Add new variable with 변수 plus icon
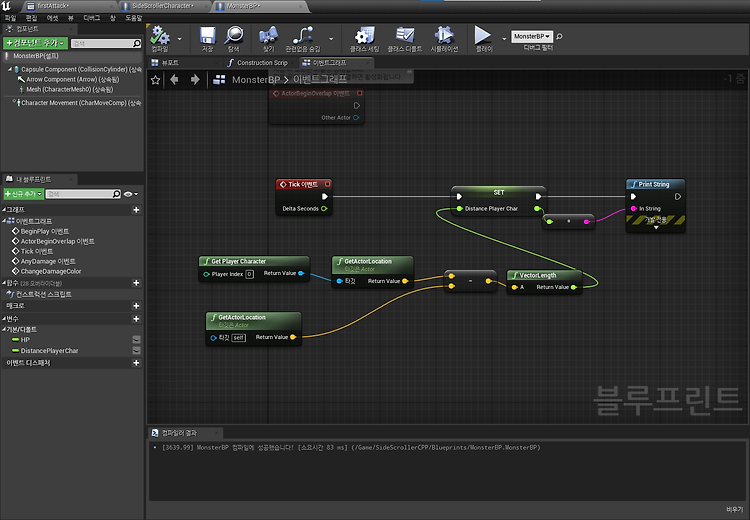Image resolution: width=750 pixels, height=520 pixels. (x=136, y=319)
